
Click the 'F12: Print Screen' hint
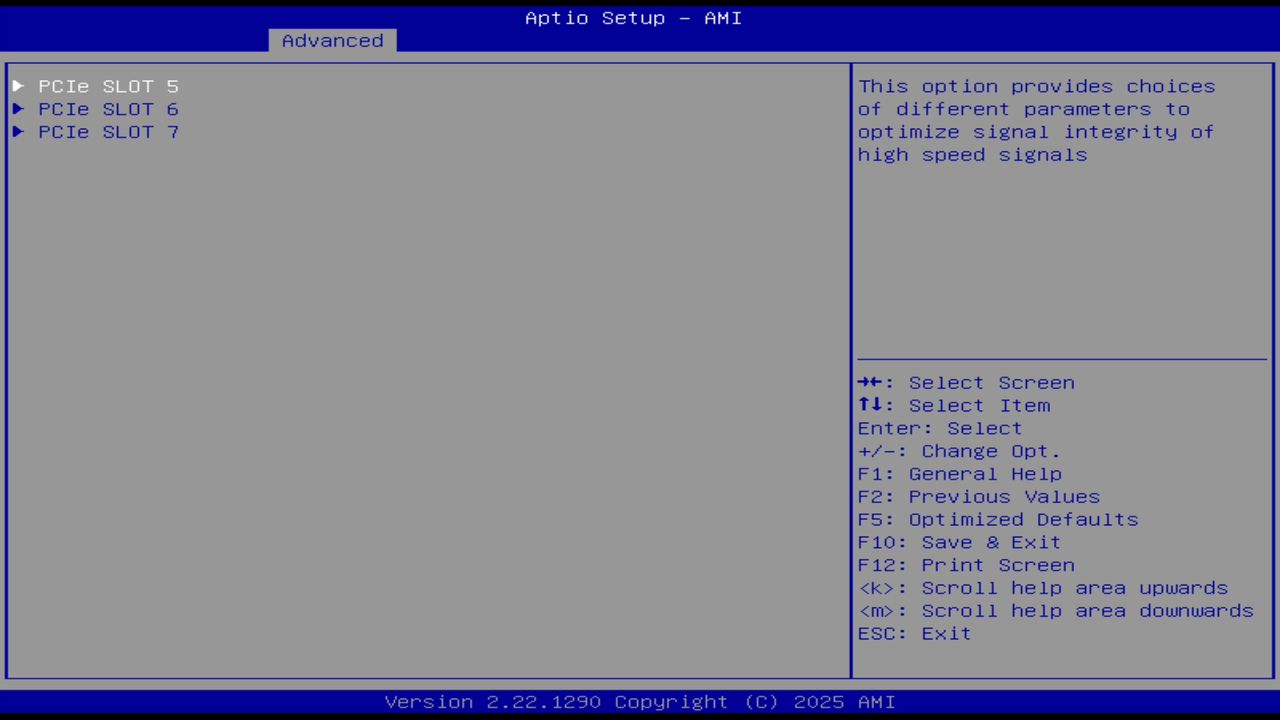click(x=966, y=565)
